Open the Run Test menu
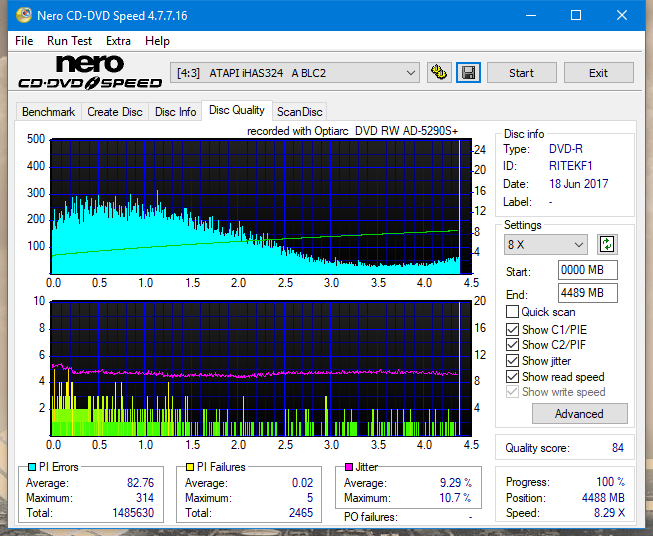This screenshot has height=536, width=653. pos(69,41)
